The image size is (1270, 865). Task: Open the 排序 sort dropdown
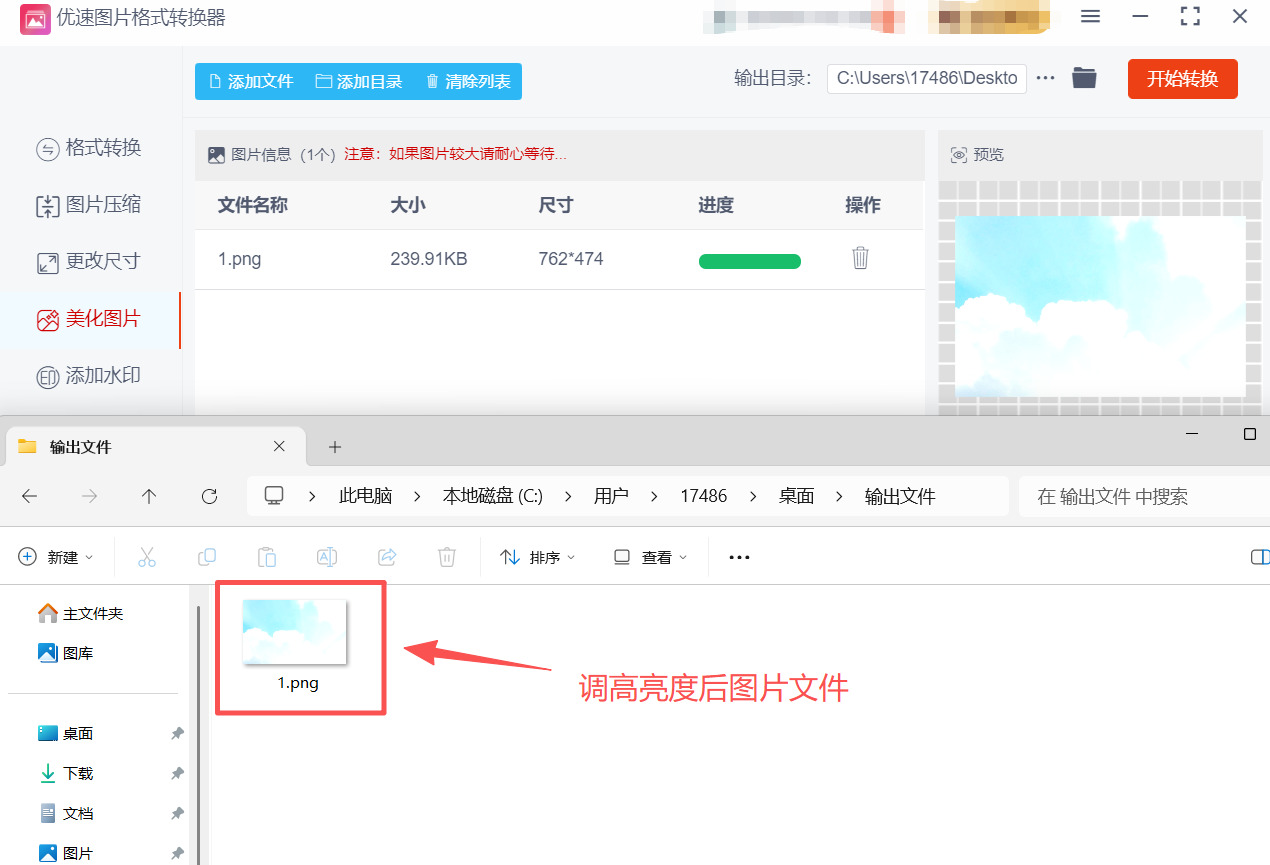537,557
